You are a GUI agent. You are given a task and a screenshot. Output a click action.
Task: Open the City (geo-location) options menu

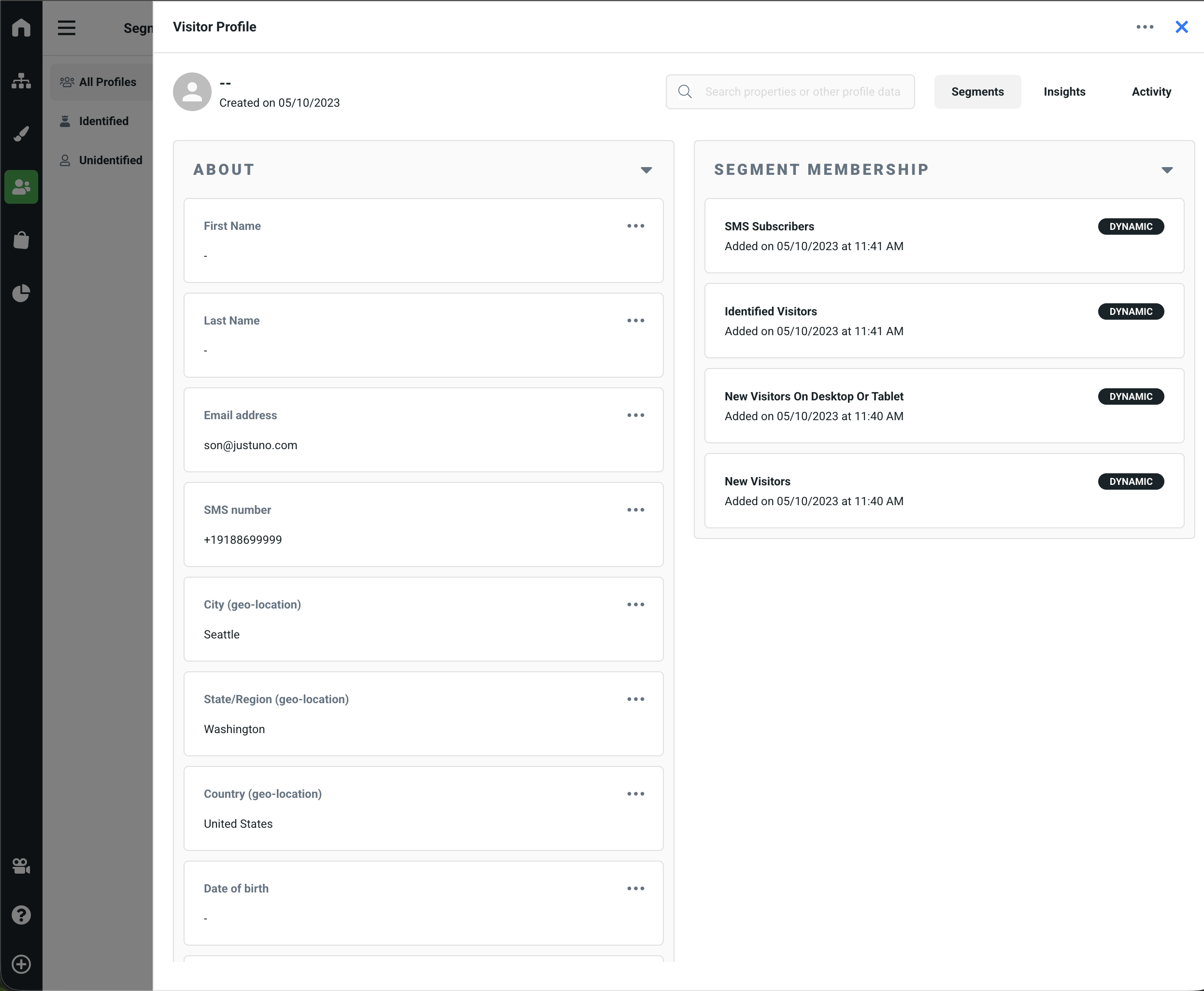point(636,605)
